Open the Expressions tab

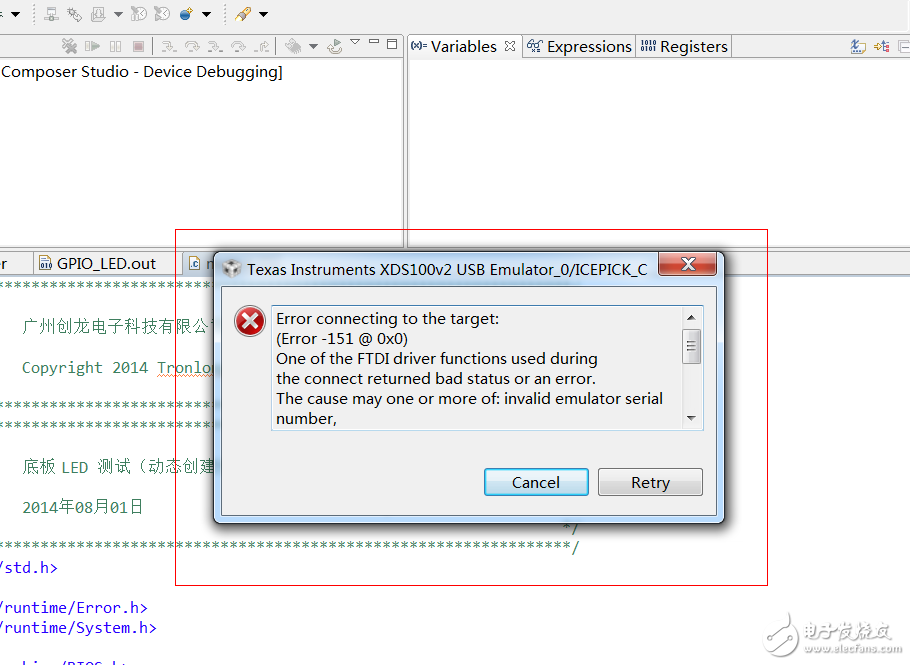pos(579,46)
